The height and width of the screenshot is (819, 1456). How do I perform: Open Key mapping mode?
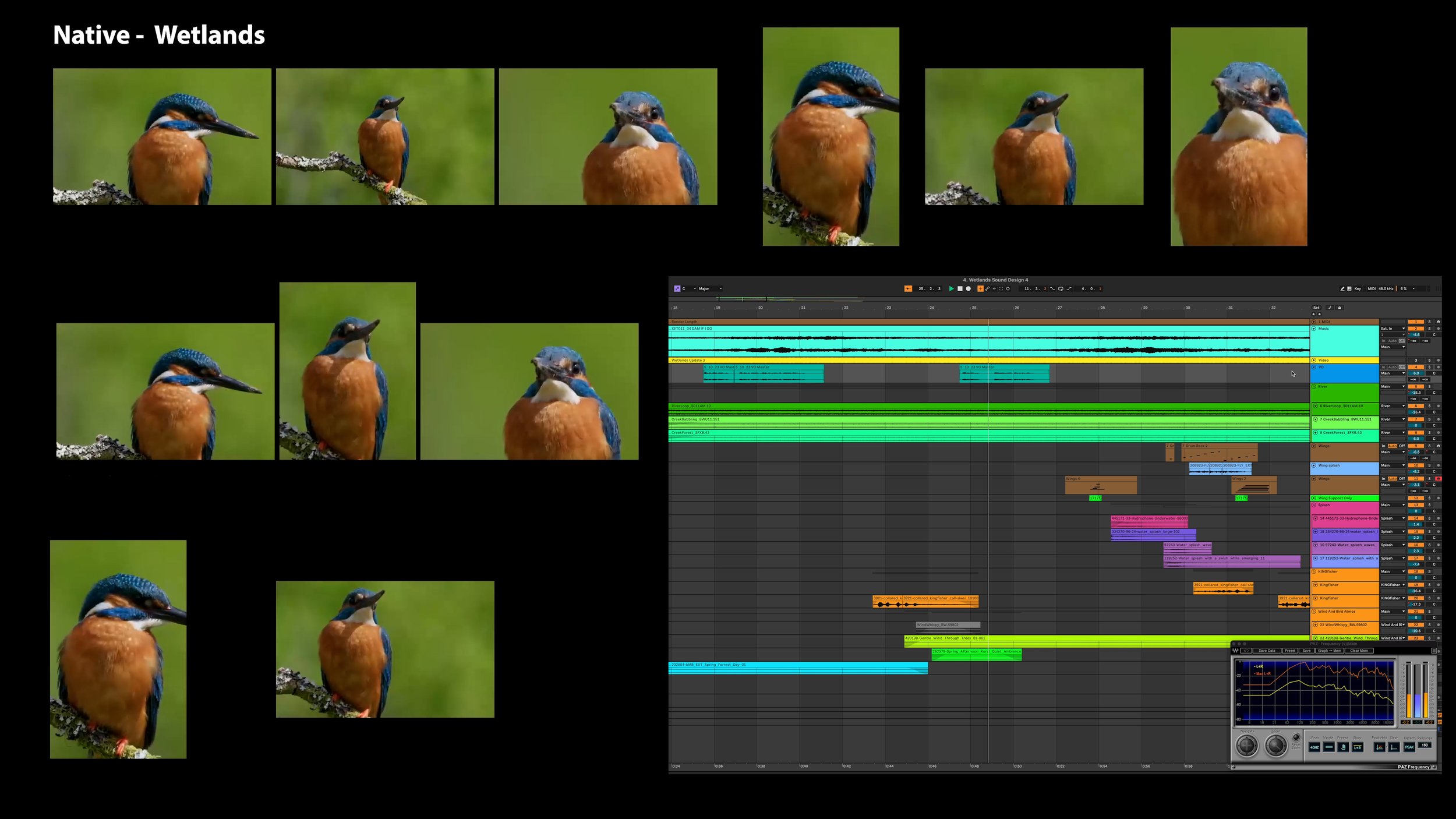click(1358, 288)
